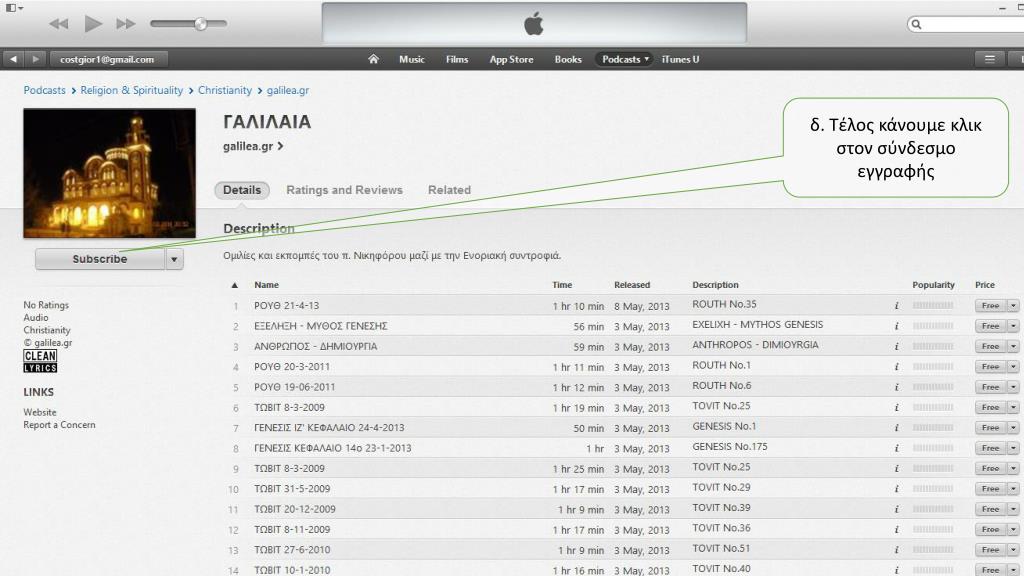Show info for ΤΩΒΙΤ 27-6-2010 episode

[897, 550]
